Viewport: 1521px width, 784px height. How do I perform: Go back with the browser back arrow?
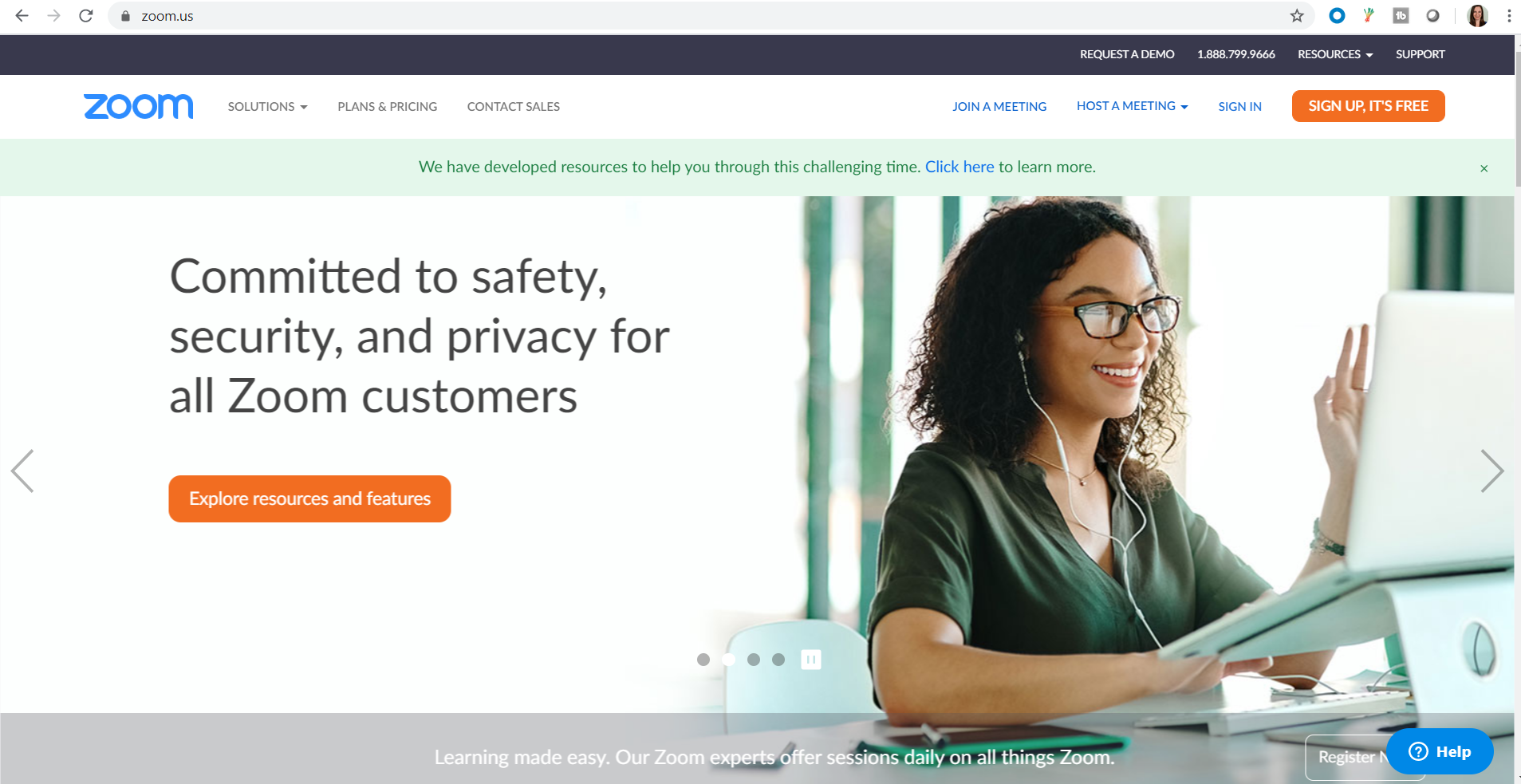pyautogui.click(x=22, y=15)
